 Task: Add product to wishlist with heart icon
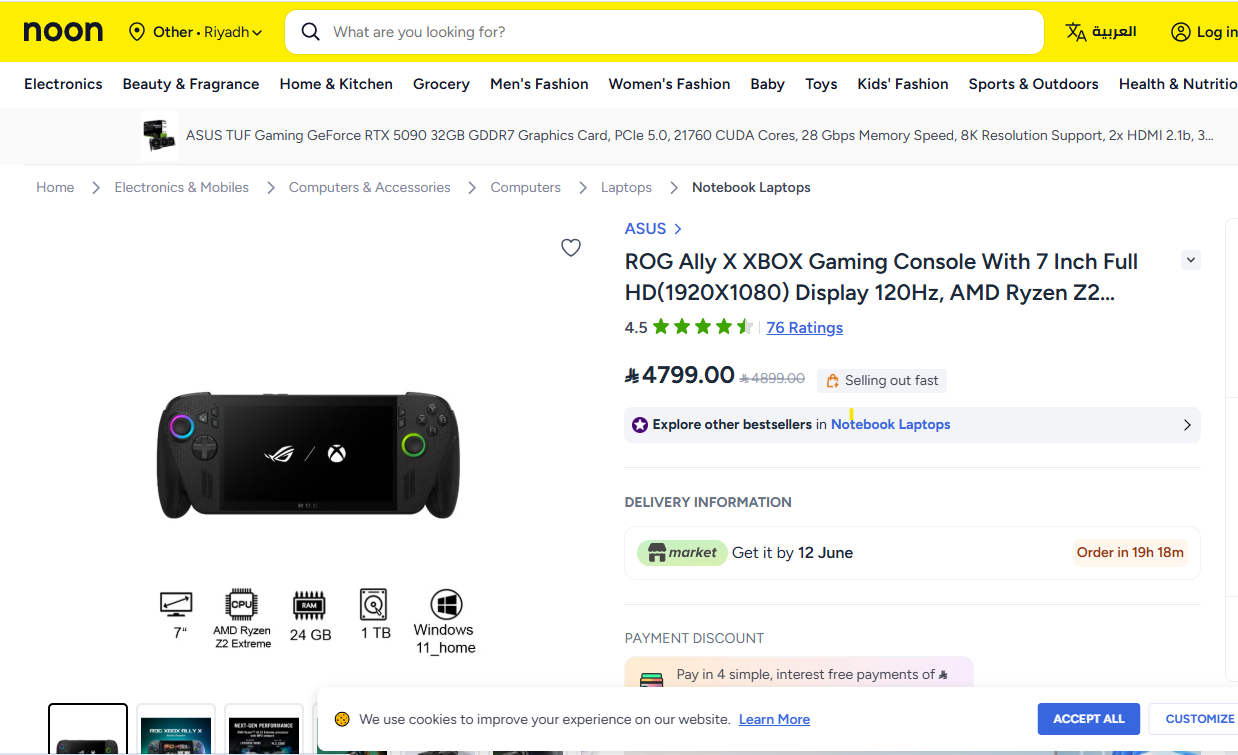(571, 248)
